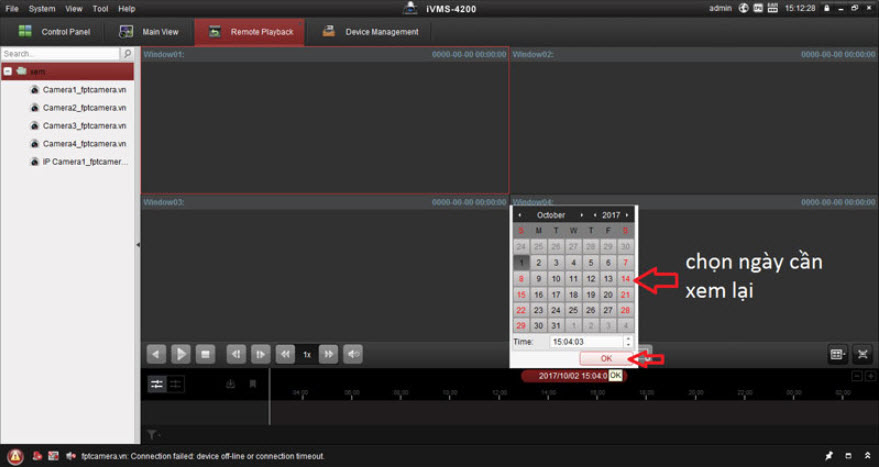
Task: Click OK to confirm the date
Action: (x=606, y=358)
